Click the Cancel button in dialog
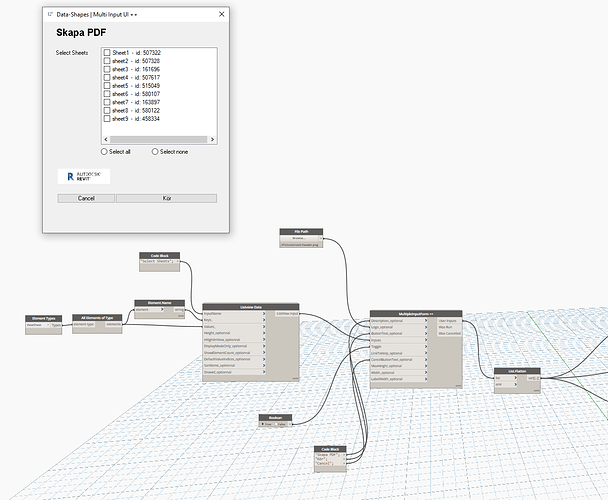Screen dimensions: 608x500 (86, 198)
